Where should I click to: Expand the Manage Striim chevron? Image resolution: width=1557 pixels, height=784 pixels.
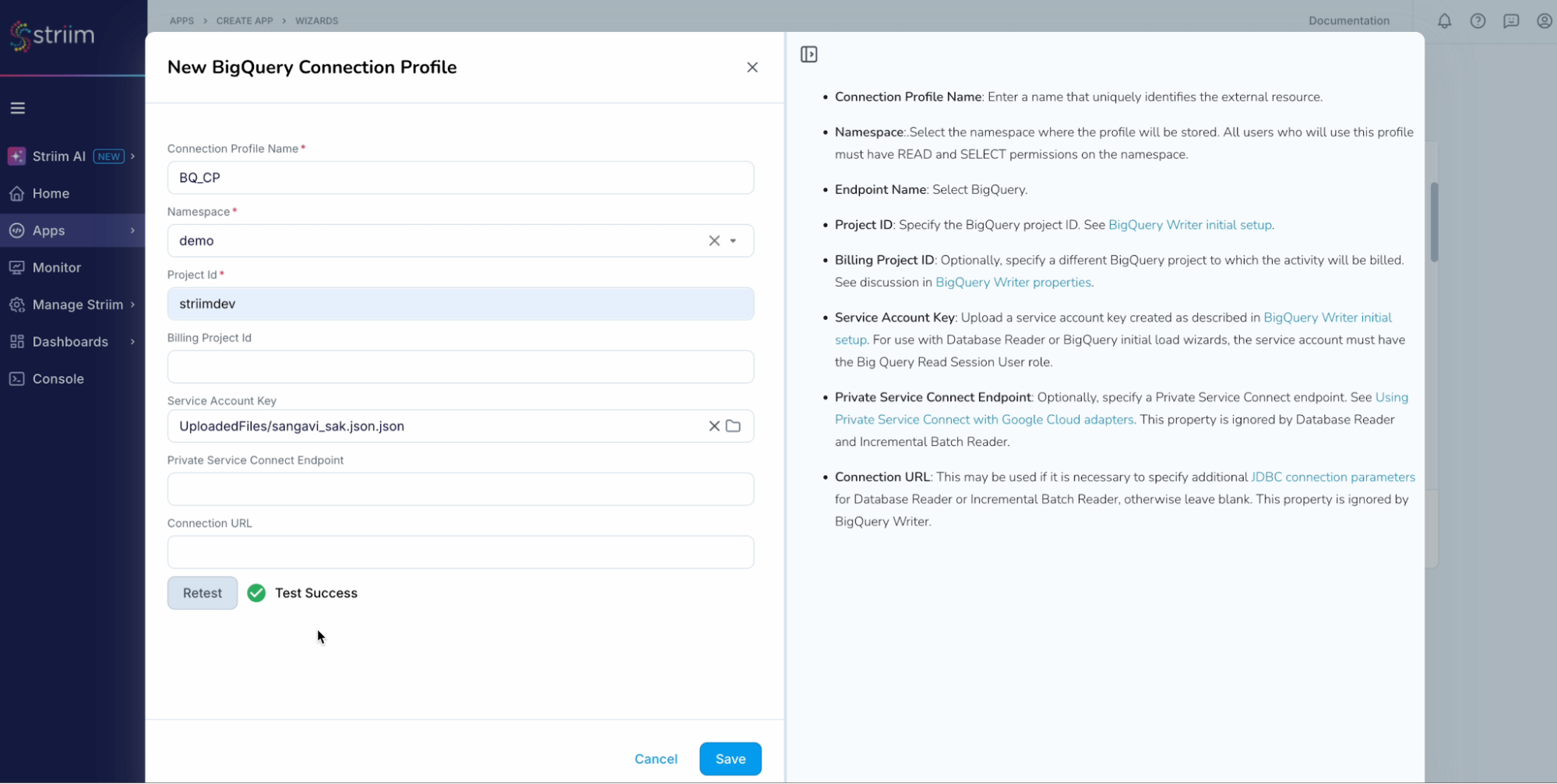coord(132,304)
